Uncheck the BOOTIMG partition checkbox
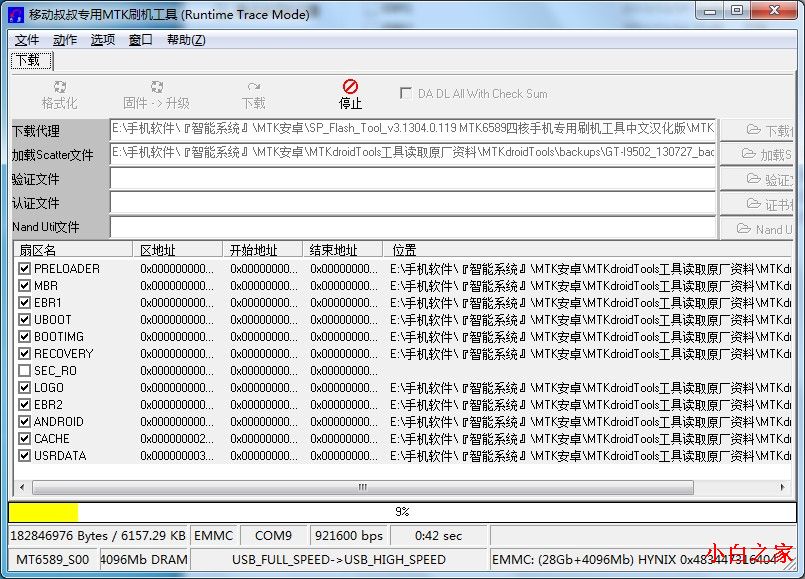 [x=24, y=336]
